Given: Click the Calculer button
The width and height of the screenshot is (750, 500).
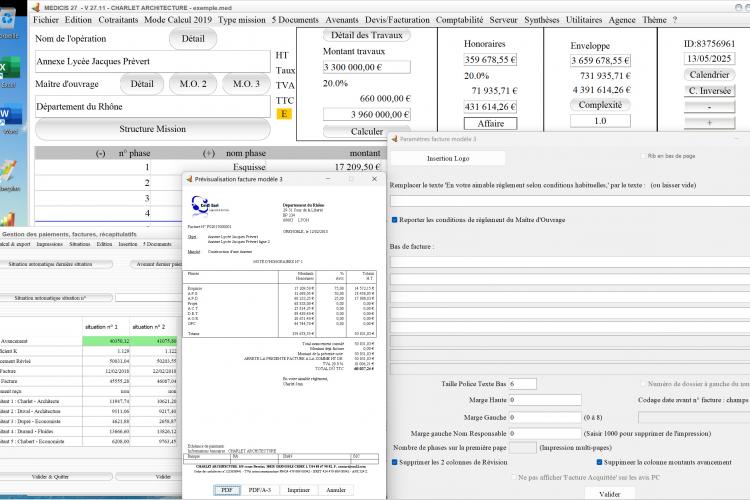Looking at the screenshot, I should [367, 131].
